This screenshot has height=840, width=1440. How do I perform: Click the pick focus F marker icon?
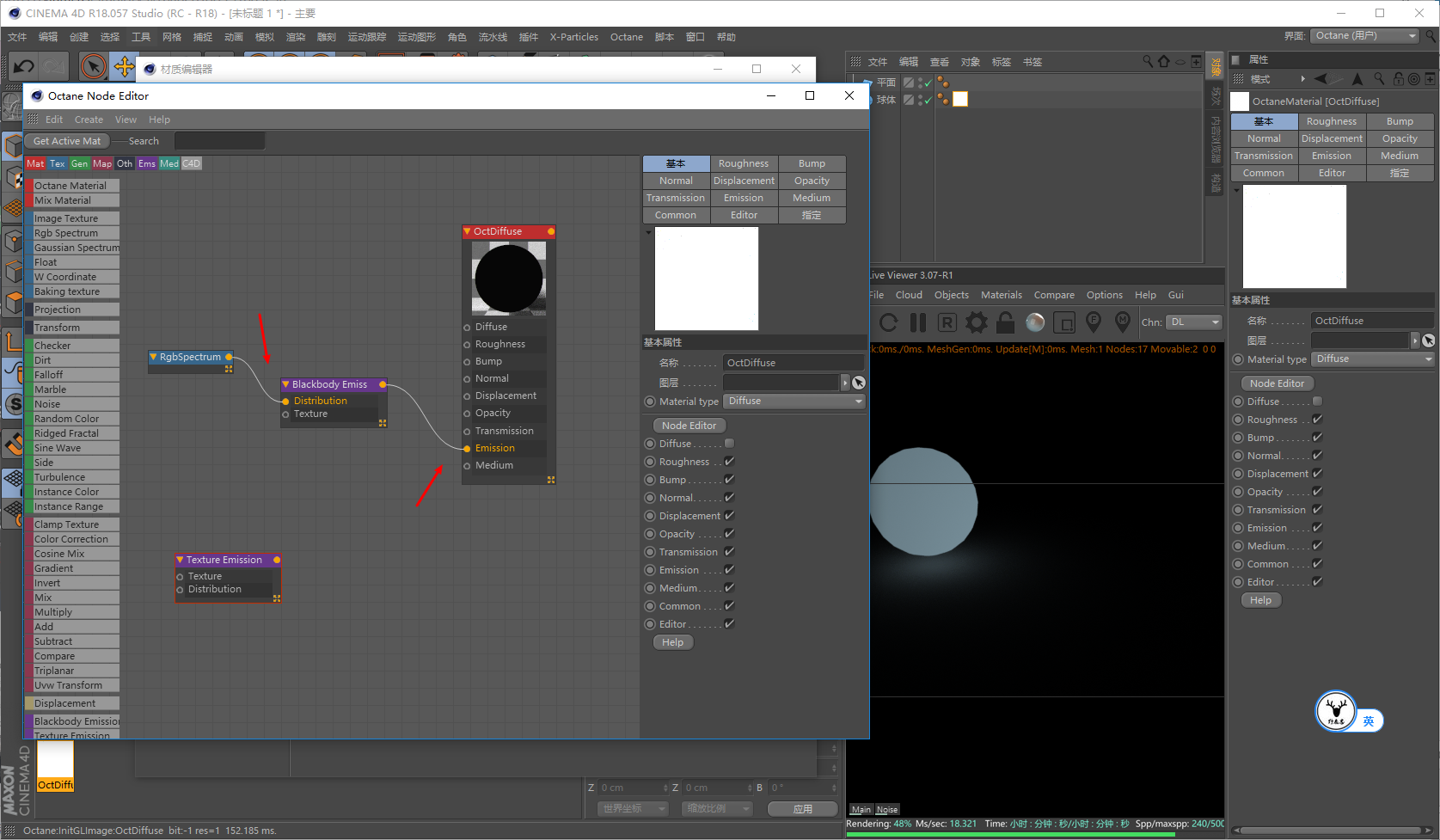coord(1094,322)
